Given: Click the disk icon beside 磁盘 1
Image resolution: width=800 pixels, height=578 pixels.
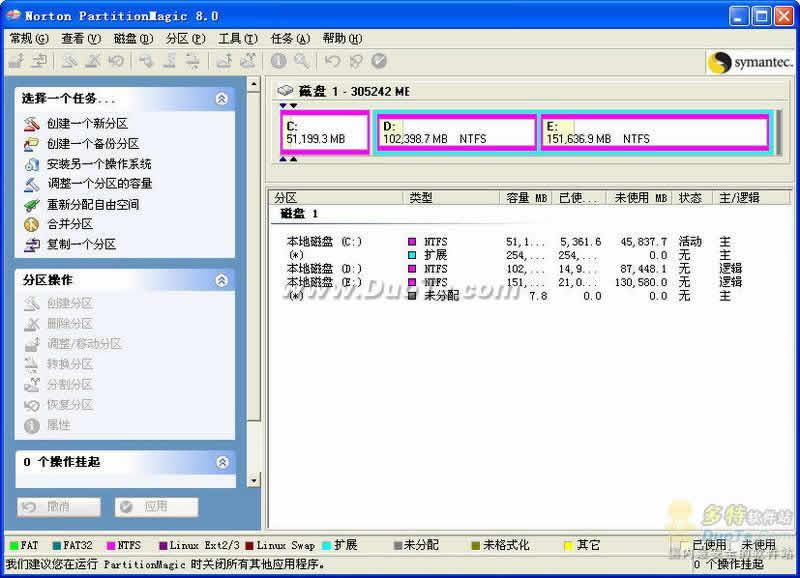Looking at the screenshot, I should (285, 91).
